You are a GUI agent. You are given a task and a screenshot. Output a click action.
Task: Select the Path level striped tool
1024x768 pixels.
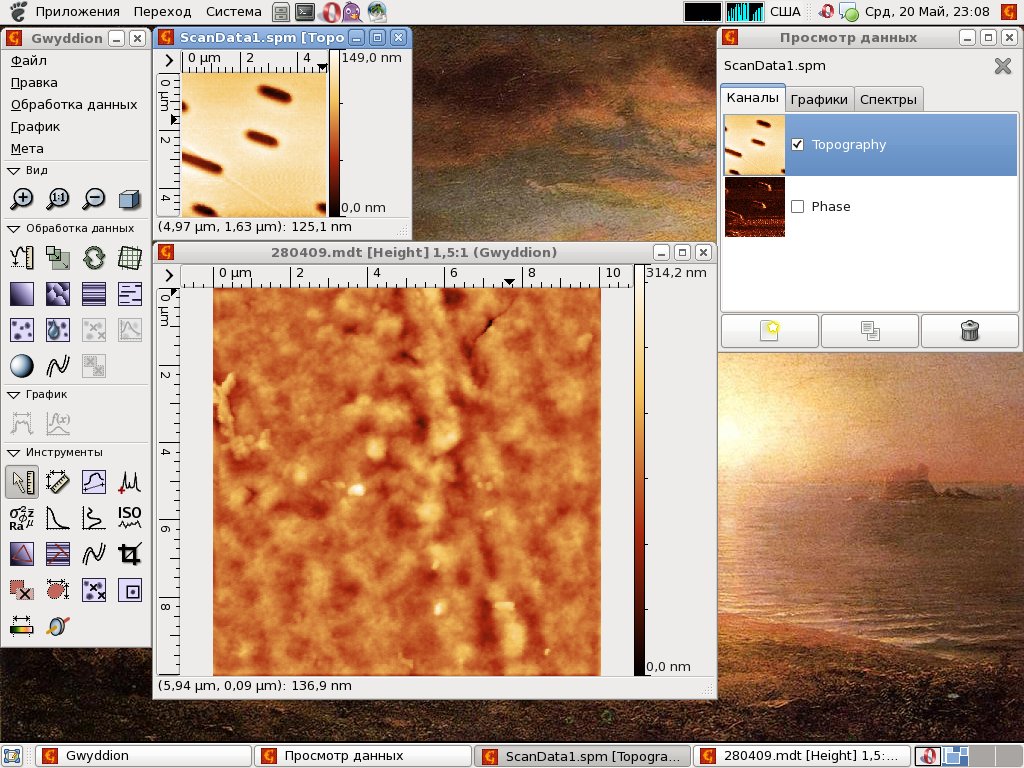coord(57,554)
